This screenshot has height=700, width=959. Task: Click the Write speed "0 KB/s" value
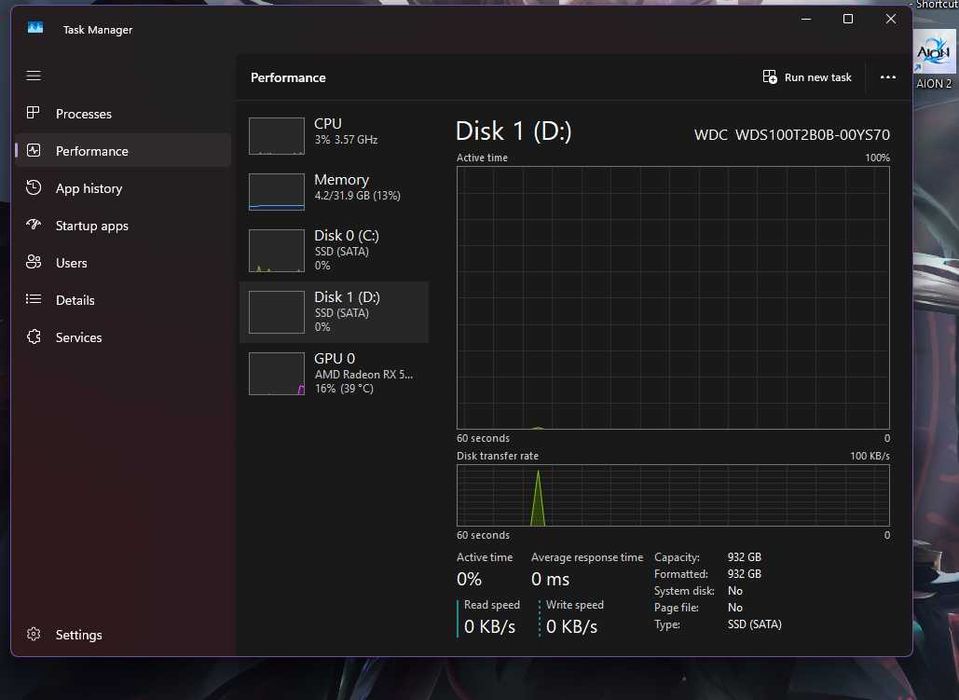(x=572, y=627)
